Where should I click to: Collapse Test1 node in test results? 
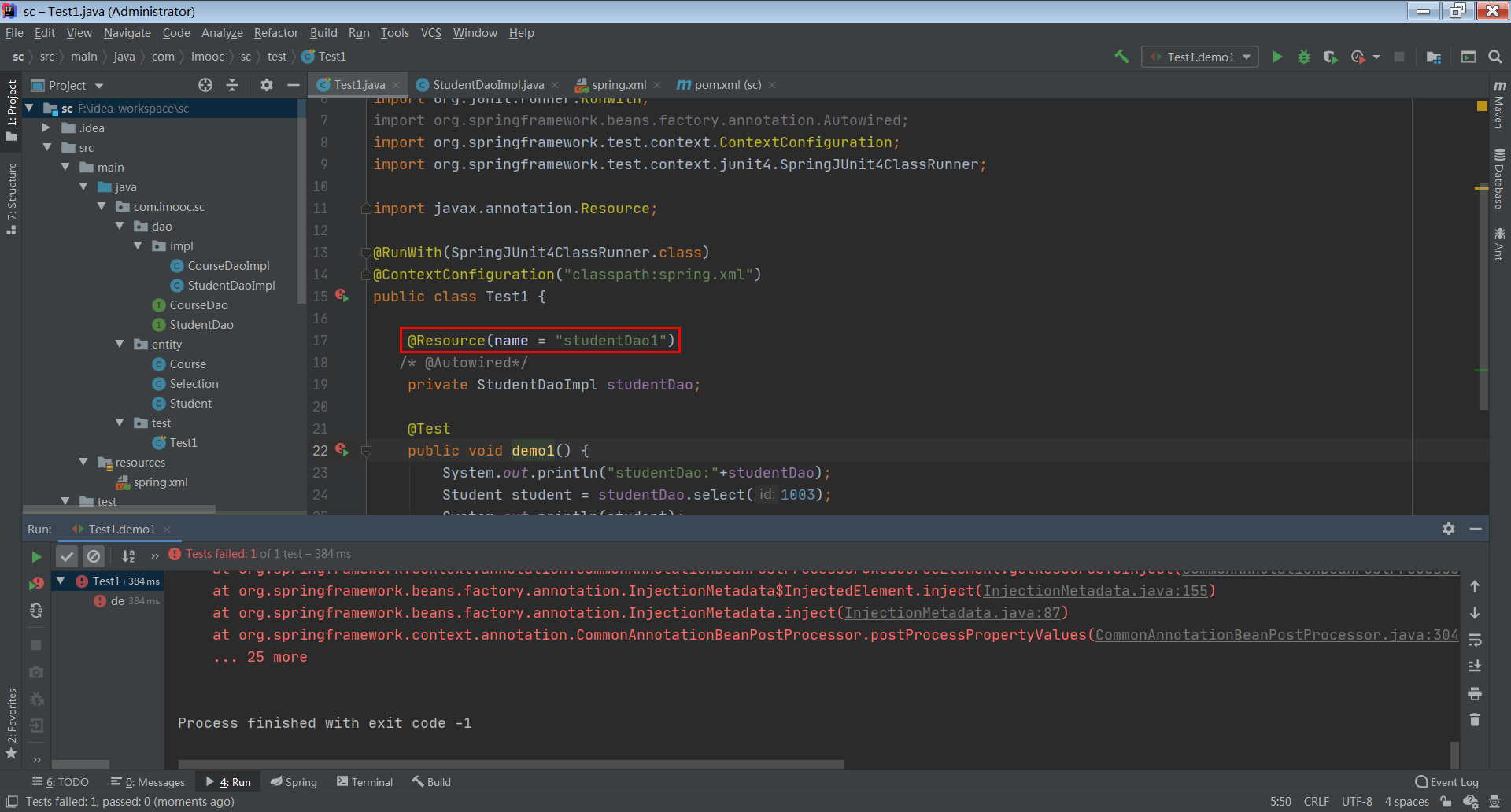point(61,581)
